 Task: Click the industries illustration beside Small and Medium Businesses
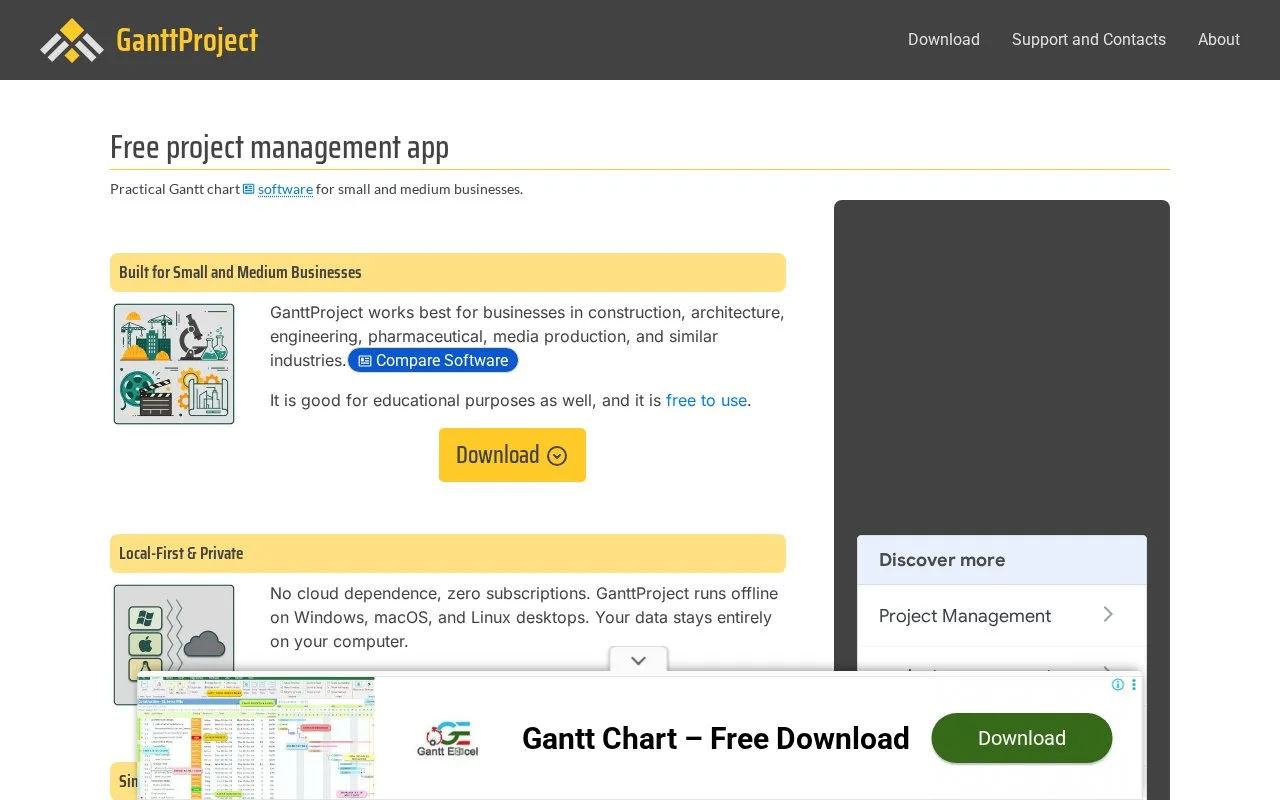[174, 364]
